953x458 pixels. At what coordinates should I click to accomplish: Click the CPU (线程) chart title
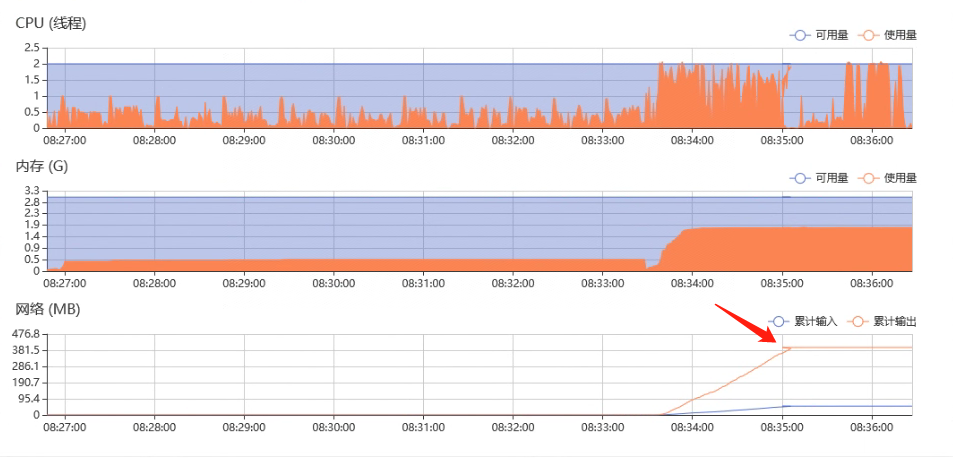click(x=51, y=22)
